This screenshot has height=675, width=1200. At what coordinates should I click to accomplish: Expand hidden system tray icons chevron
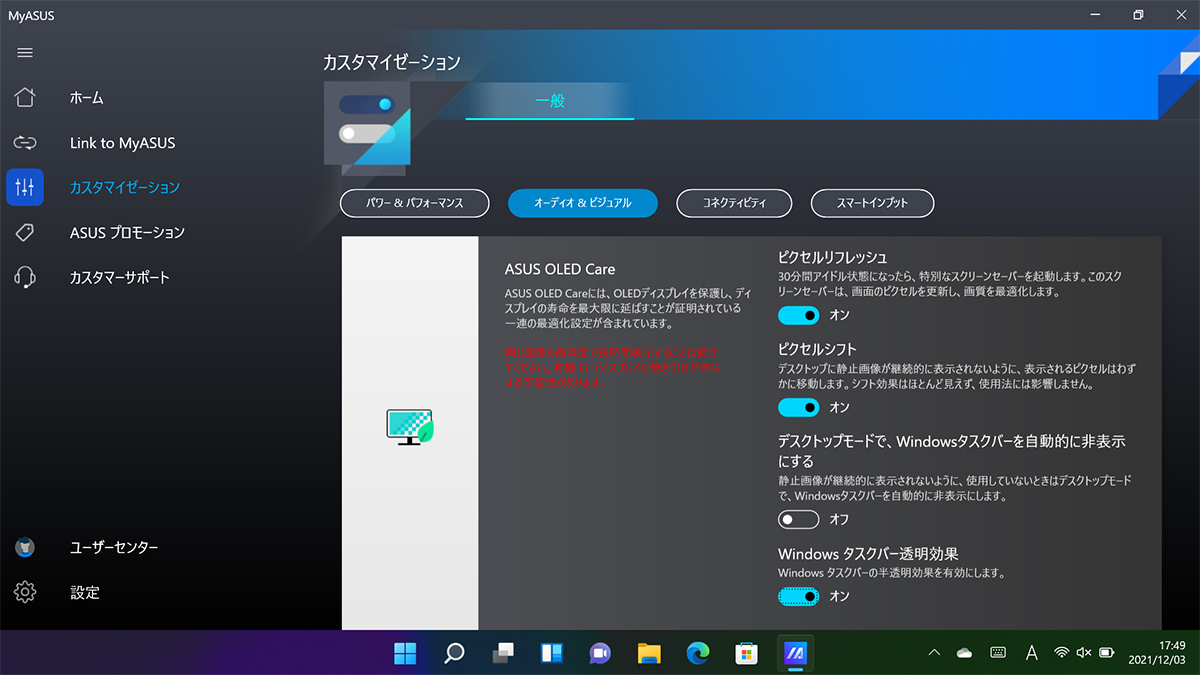[x=934, y=653]
